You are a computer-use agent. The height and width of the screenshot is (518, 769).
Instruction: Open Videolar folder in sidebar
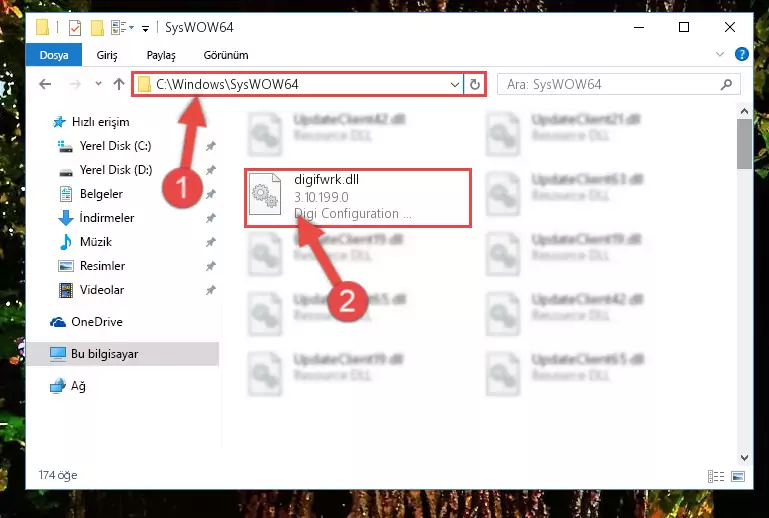tap(102, 290)
